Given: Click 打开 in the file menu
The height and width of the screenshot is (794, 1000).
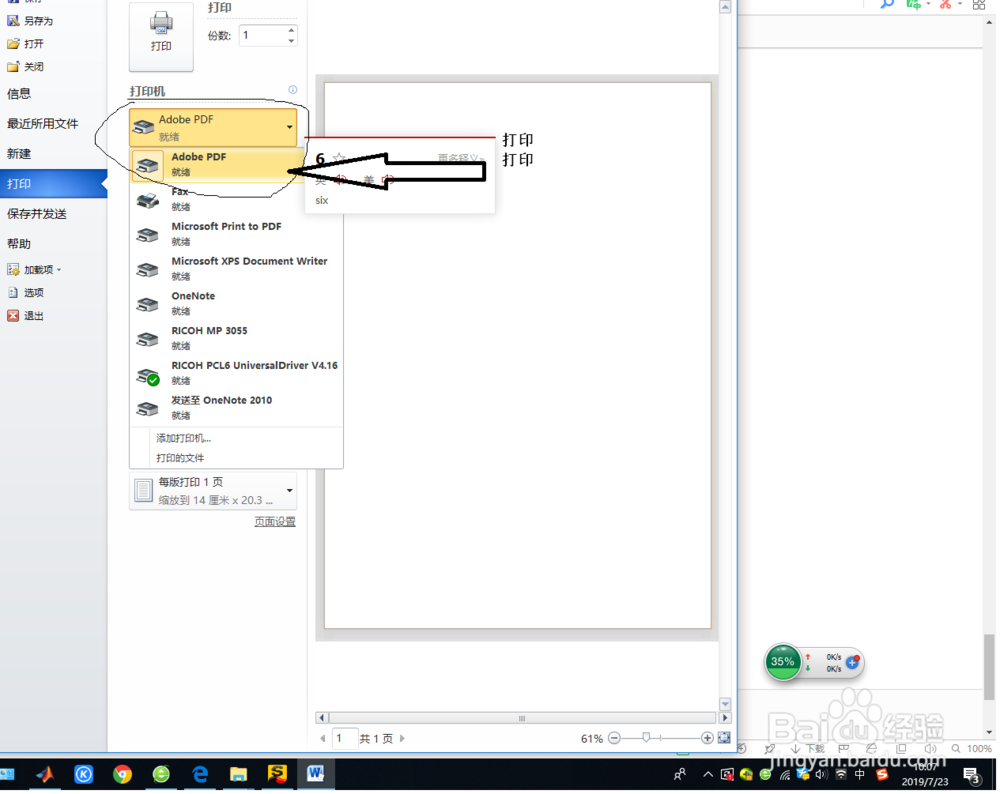Looking at the screenshot, I should (x=26, y=43).
